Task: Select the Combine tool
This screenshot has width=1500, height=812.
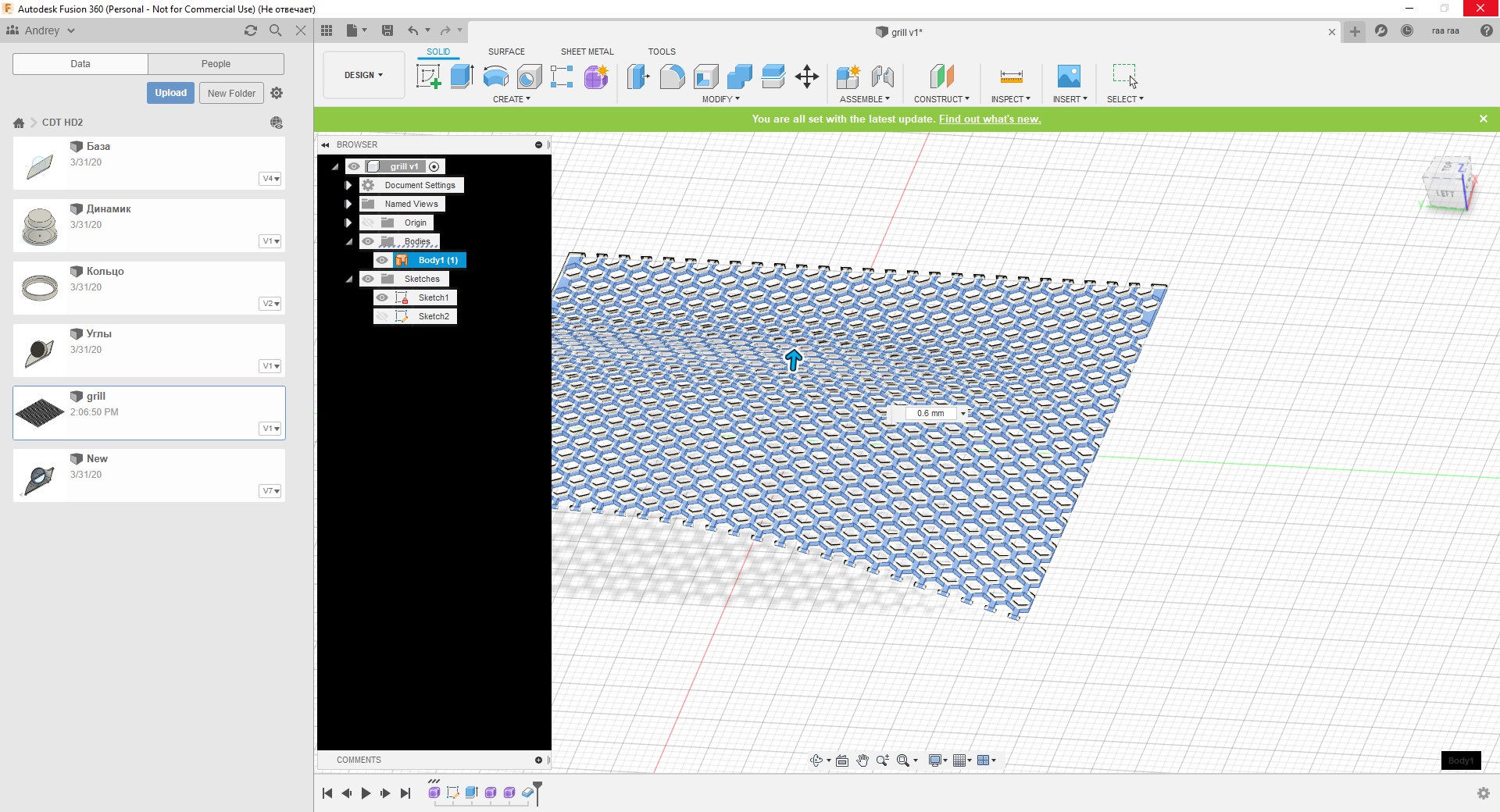Action: (739, 77)
